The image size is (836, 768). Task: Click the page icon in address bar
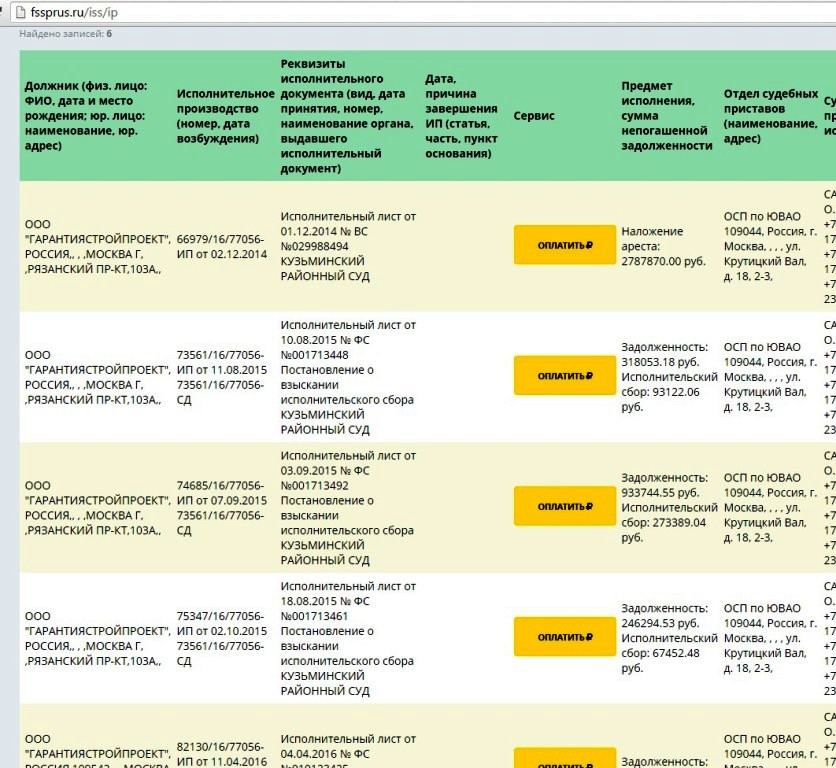(x=21, y=13)
